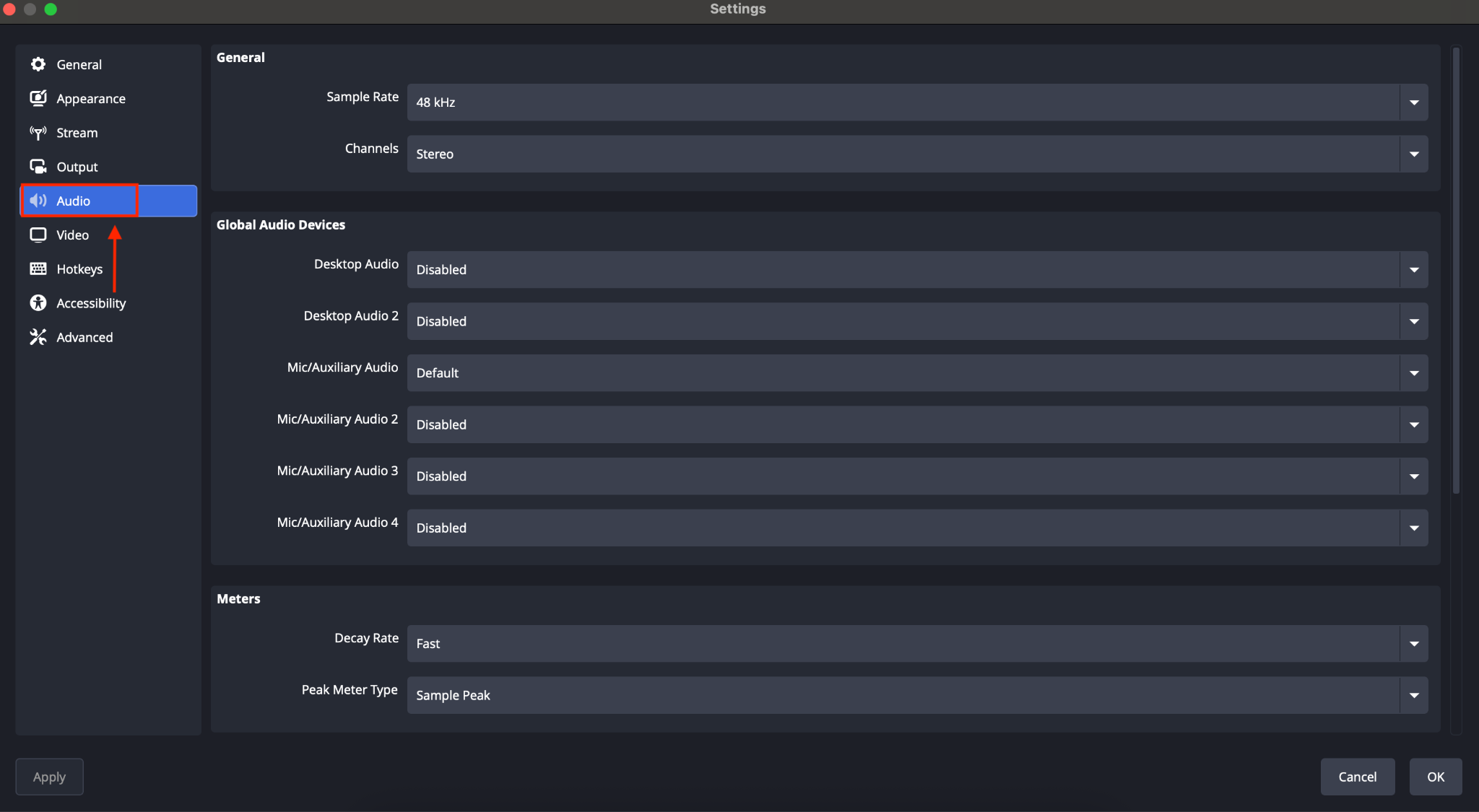Click the Apply button
This screenshot has height=812, width=1479.
coord(49,777)
